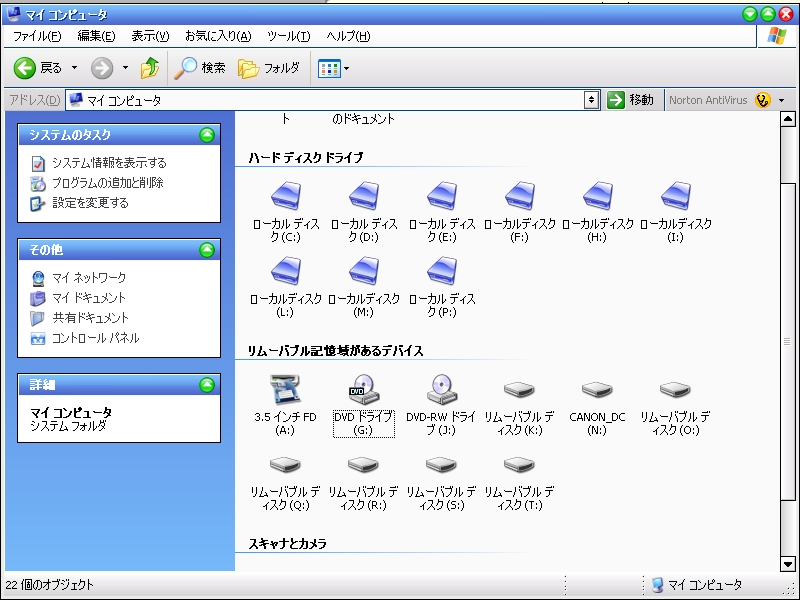This screenshot has width=800, height=600.
Task: Select removable disk (K:) icon
Action: pyautogui.click(x=519, y=390)
